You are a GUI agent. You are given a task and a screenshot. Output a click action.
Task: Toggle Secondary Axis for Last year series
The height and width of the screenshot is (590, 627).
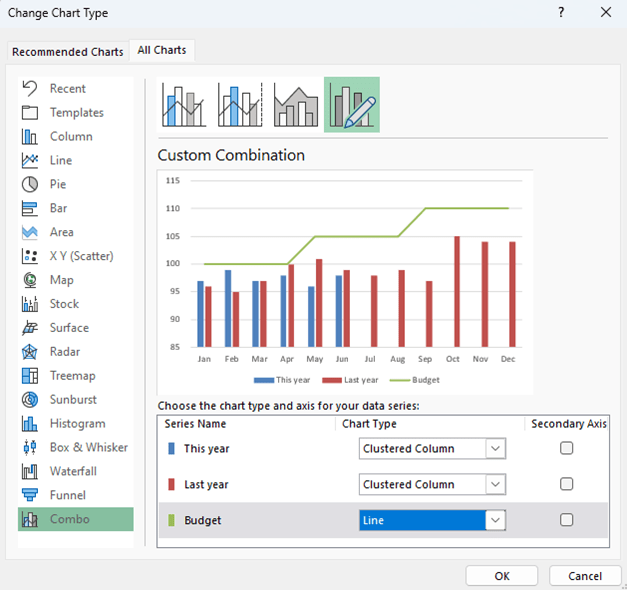tap(567, 484)
